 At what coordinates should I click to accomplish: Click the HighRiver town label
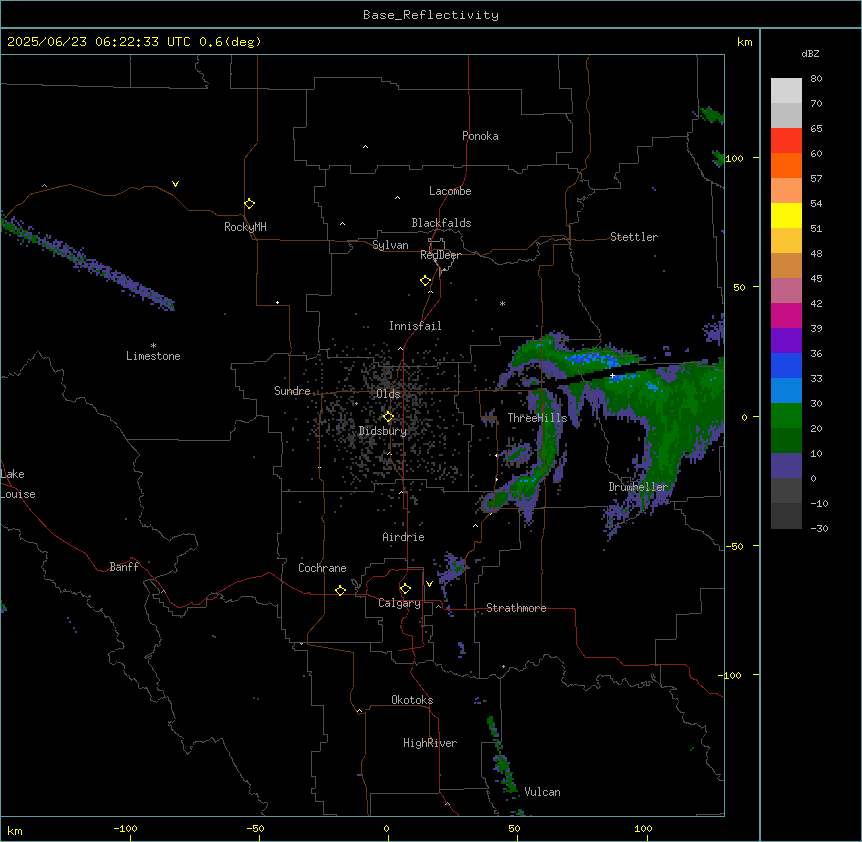pyautogui.click(x=430, y=743)
